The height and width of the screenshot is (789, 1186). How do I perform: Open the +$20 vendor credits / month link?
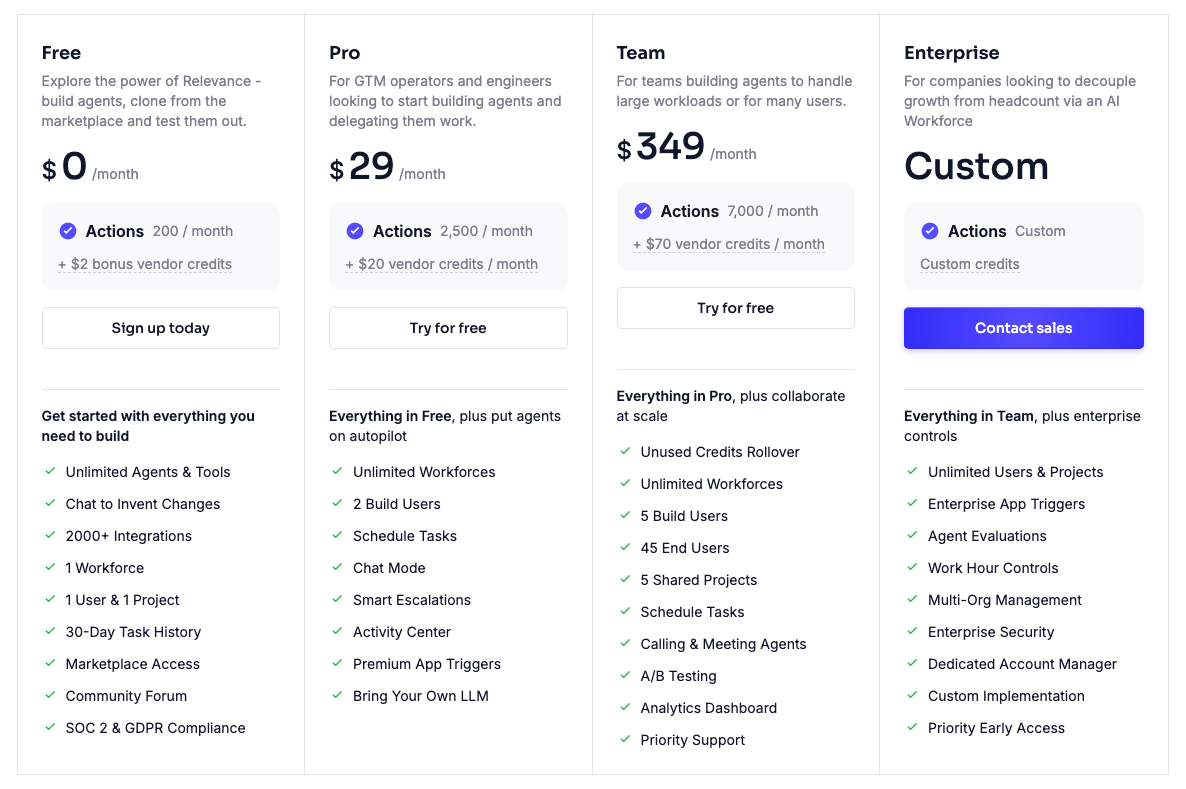click(x=441, y=265)
